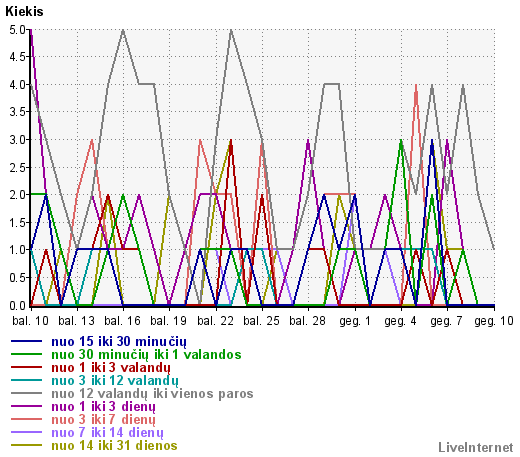
Task: Click the teal legend line swatch
Action: [26, 380]
